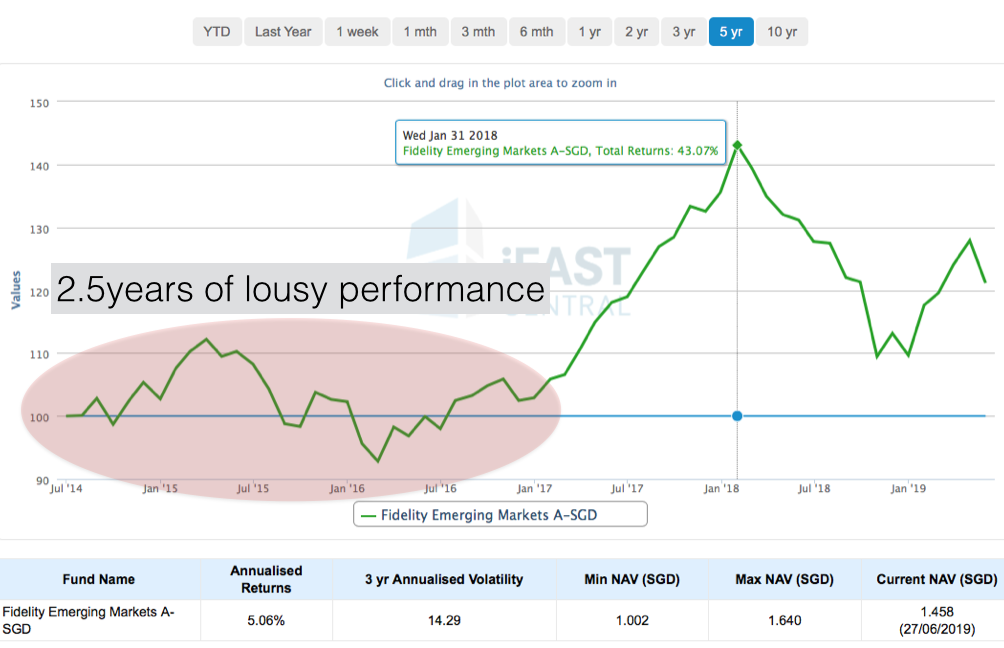
Task: Click the Max NAV (SGD) column header
Action: [x=783, y=579]
